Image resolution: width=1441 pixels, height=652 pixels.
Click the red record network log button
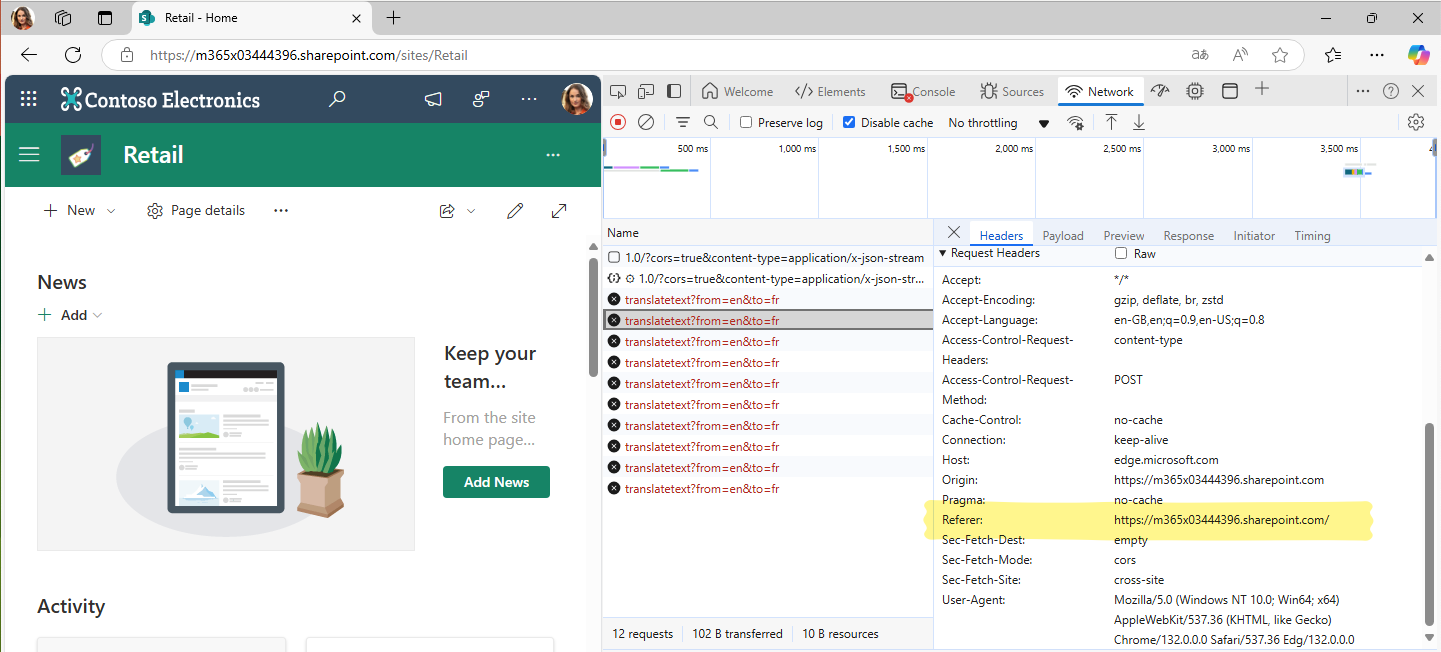tap(618, 122)
